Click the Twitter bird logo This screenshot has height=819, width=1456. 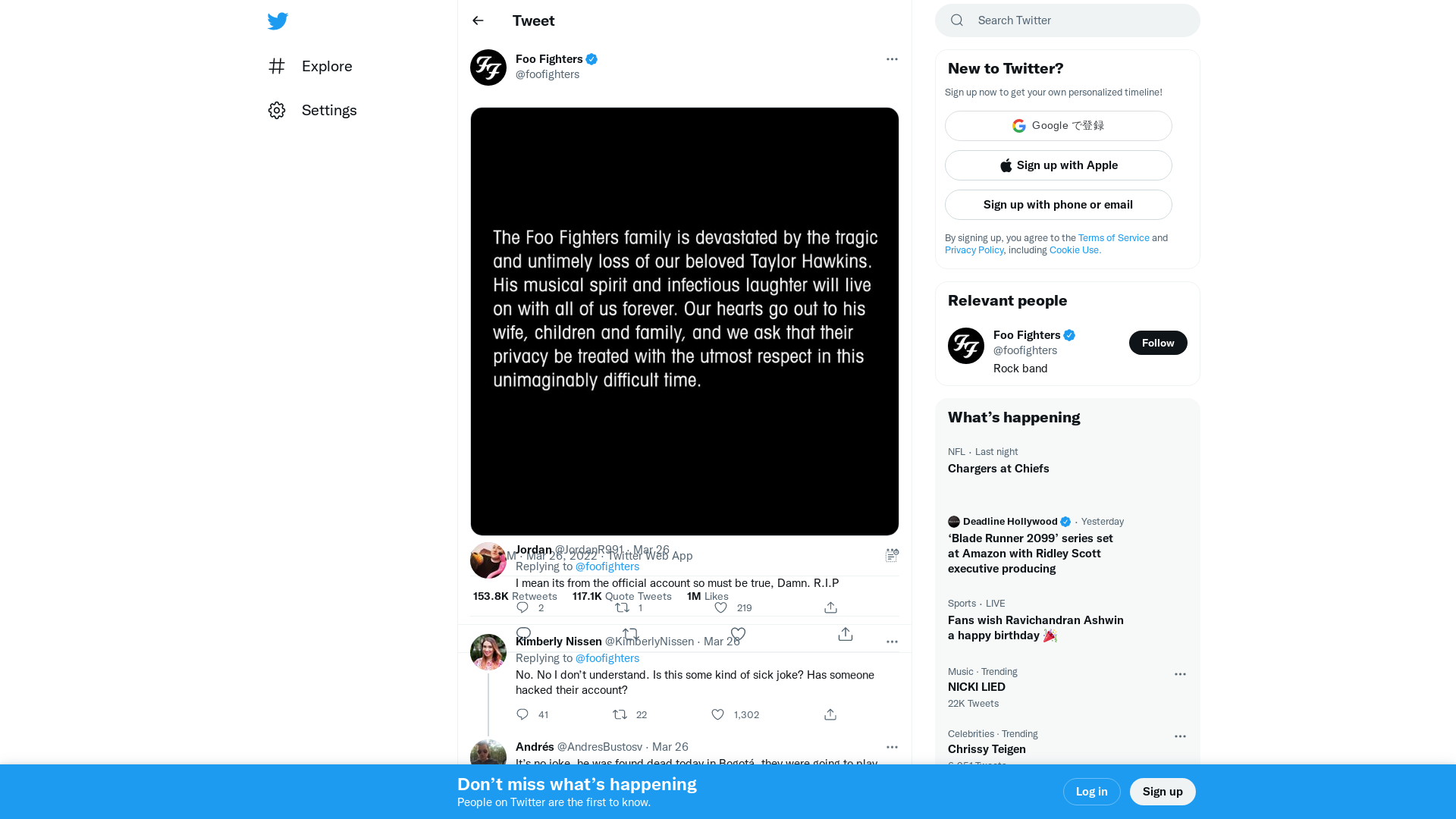pyautogui.click(x=278, y=21)
